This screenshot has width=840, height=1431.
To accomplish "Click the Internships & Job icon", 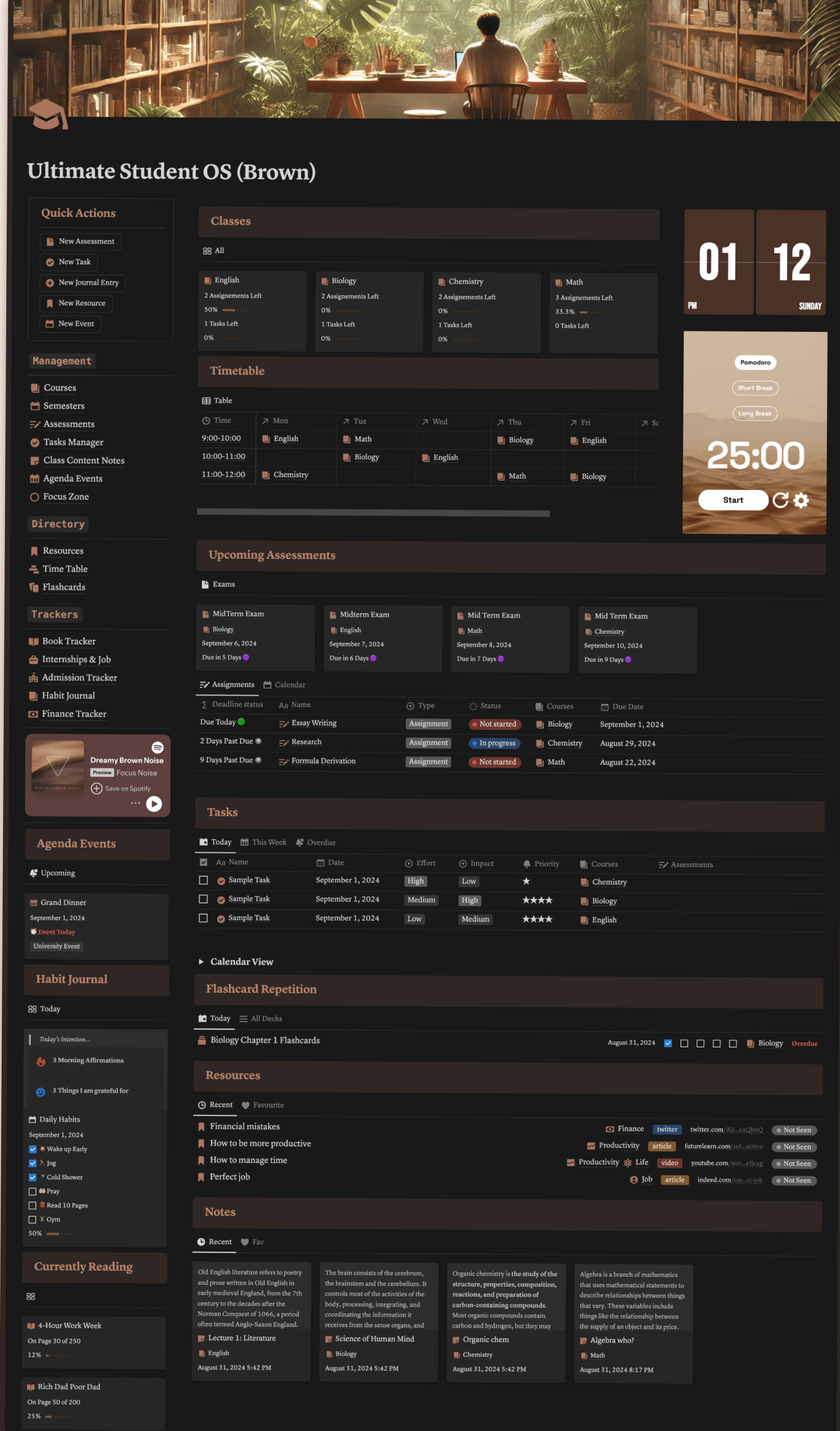I will tap(34, 659).
